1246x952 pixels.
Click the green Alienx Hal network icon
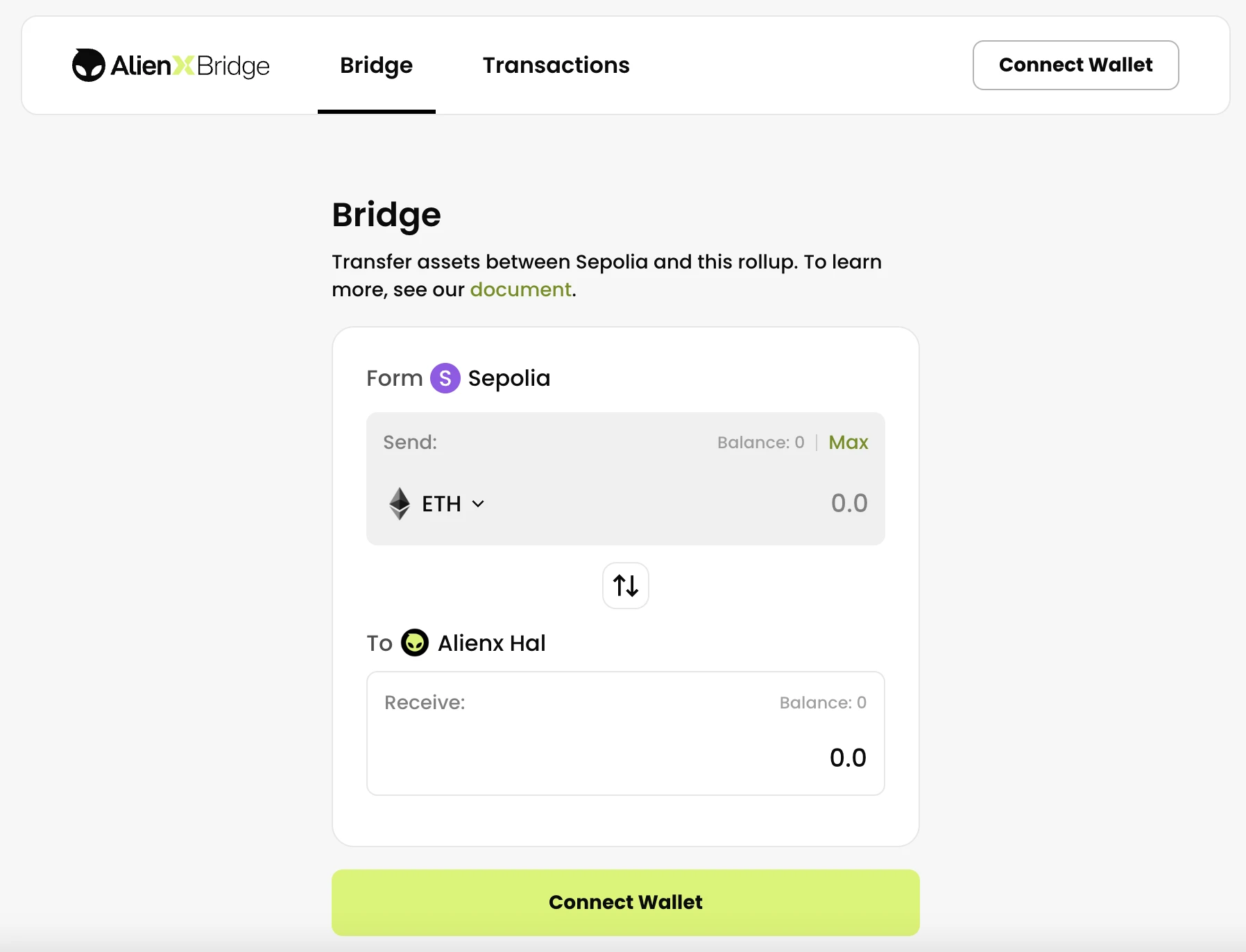point(415,643)
